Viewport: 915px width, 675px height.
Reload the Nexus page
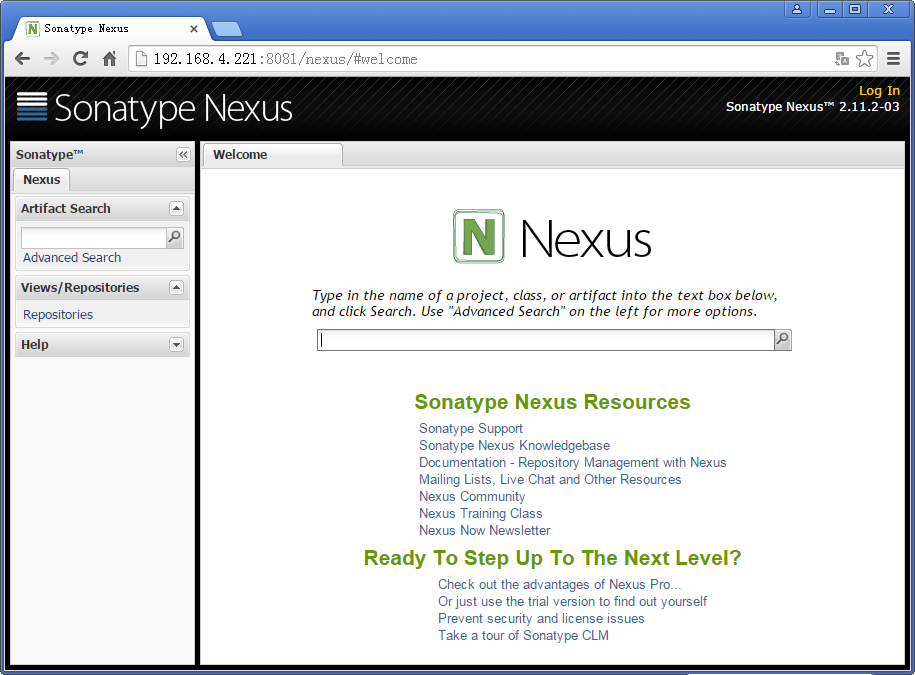81,58
